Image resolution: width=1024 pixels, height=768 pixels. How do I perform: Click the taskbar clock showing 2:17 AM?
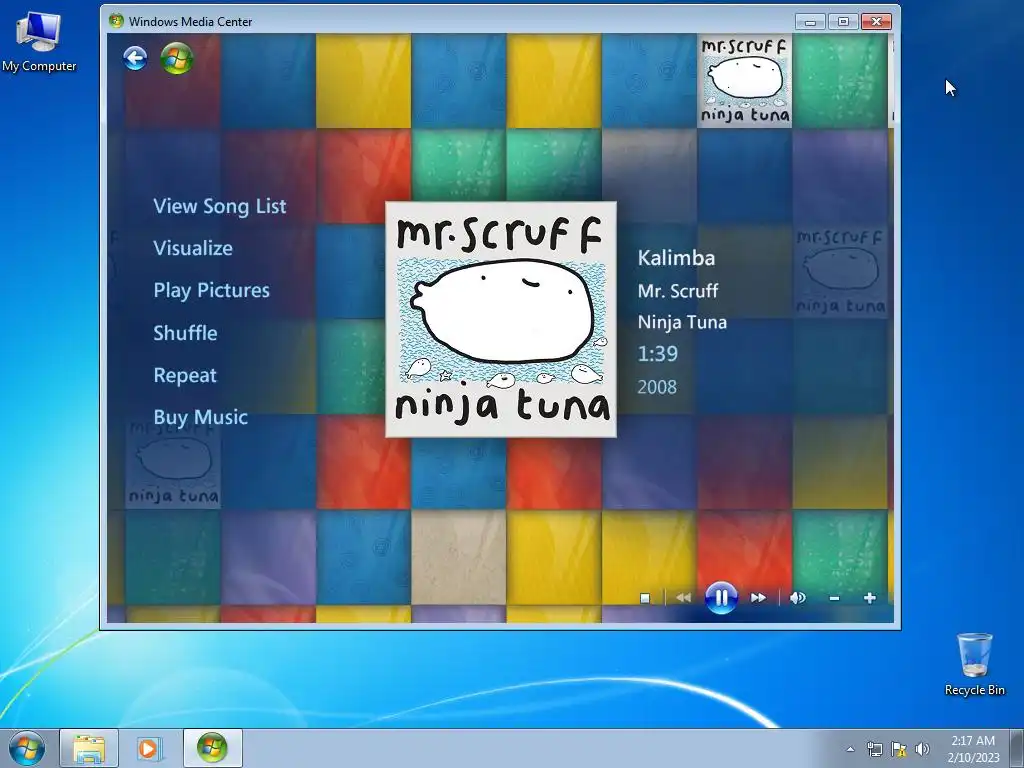(973, 749)
